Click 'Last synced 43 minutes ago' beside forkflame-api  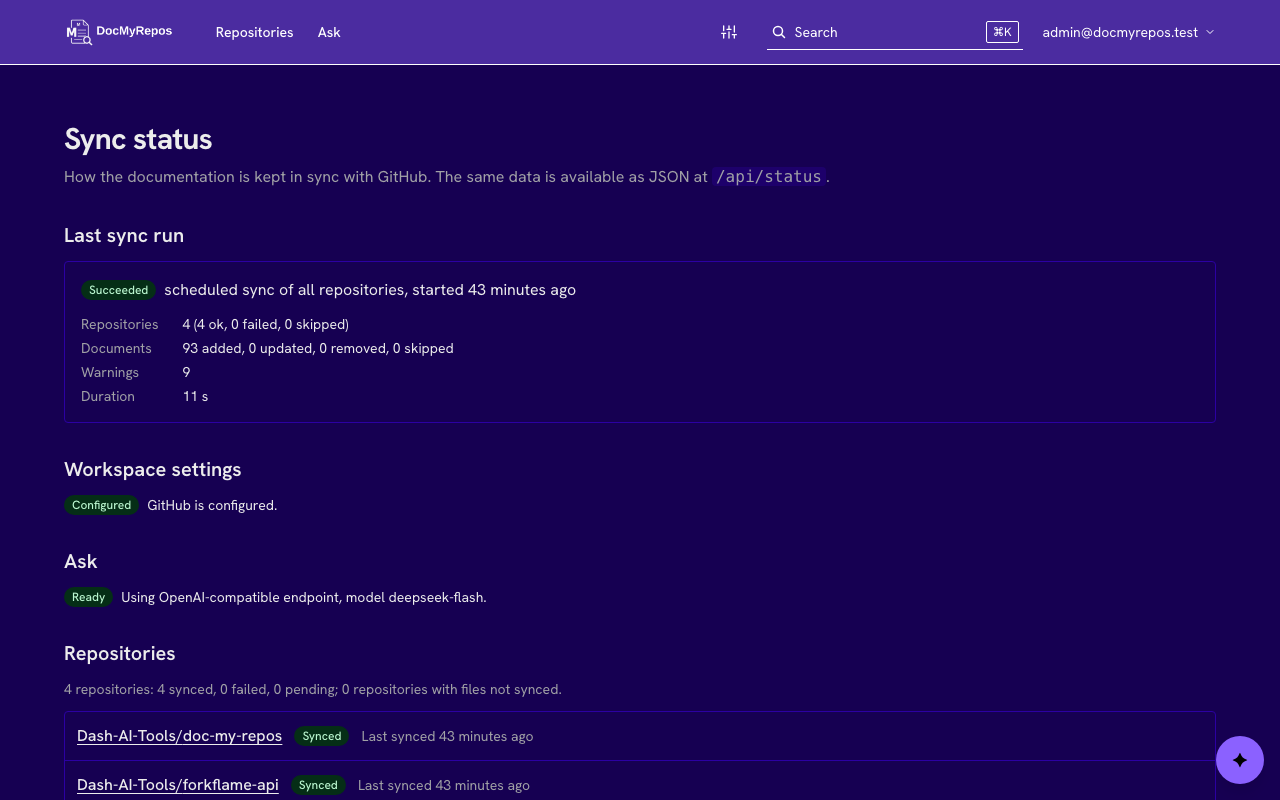coord(444,785)
